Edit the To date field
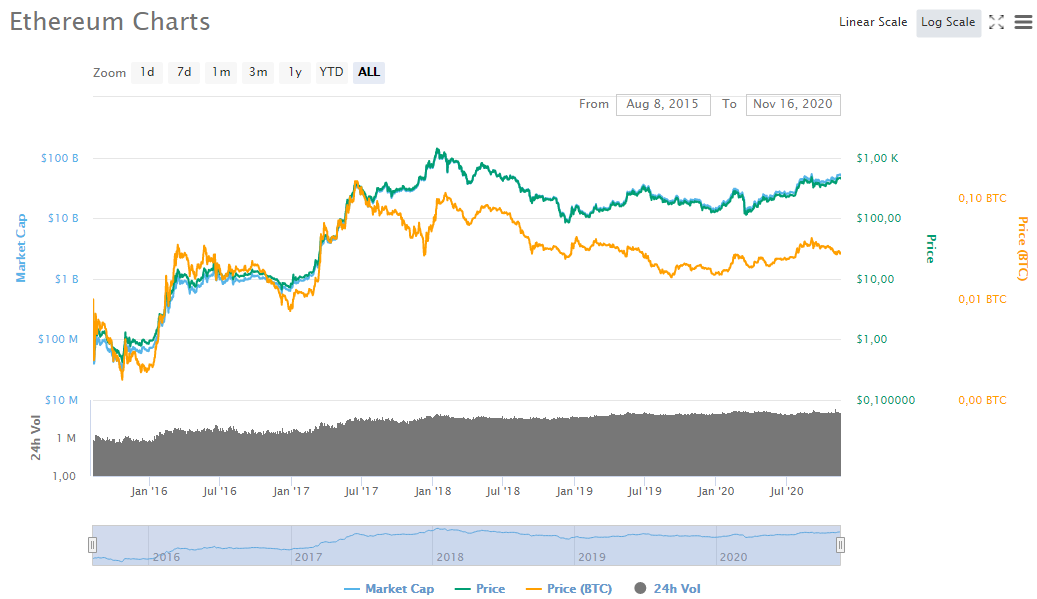This screenshot has height=599, width=1037. [793, 104]
